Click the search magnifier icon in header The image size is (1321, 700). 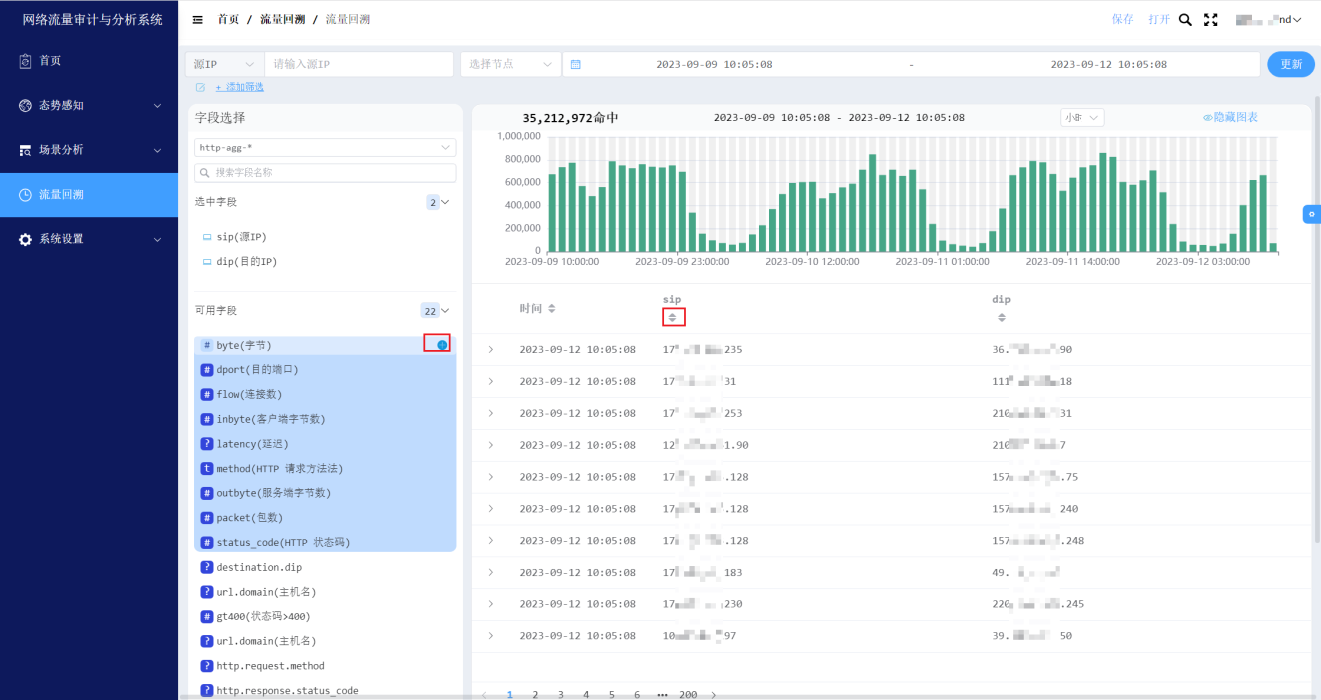click(1185, 19)
